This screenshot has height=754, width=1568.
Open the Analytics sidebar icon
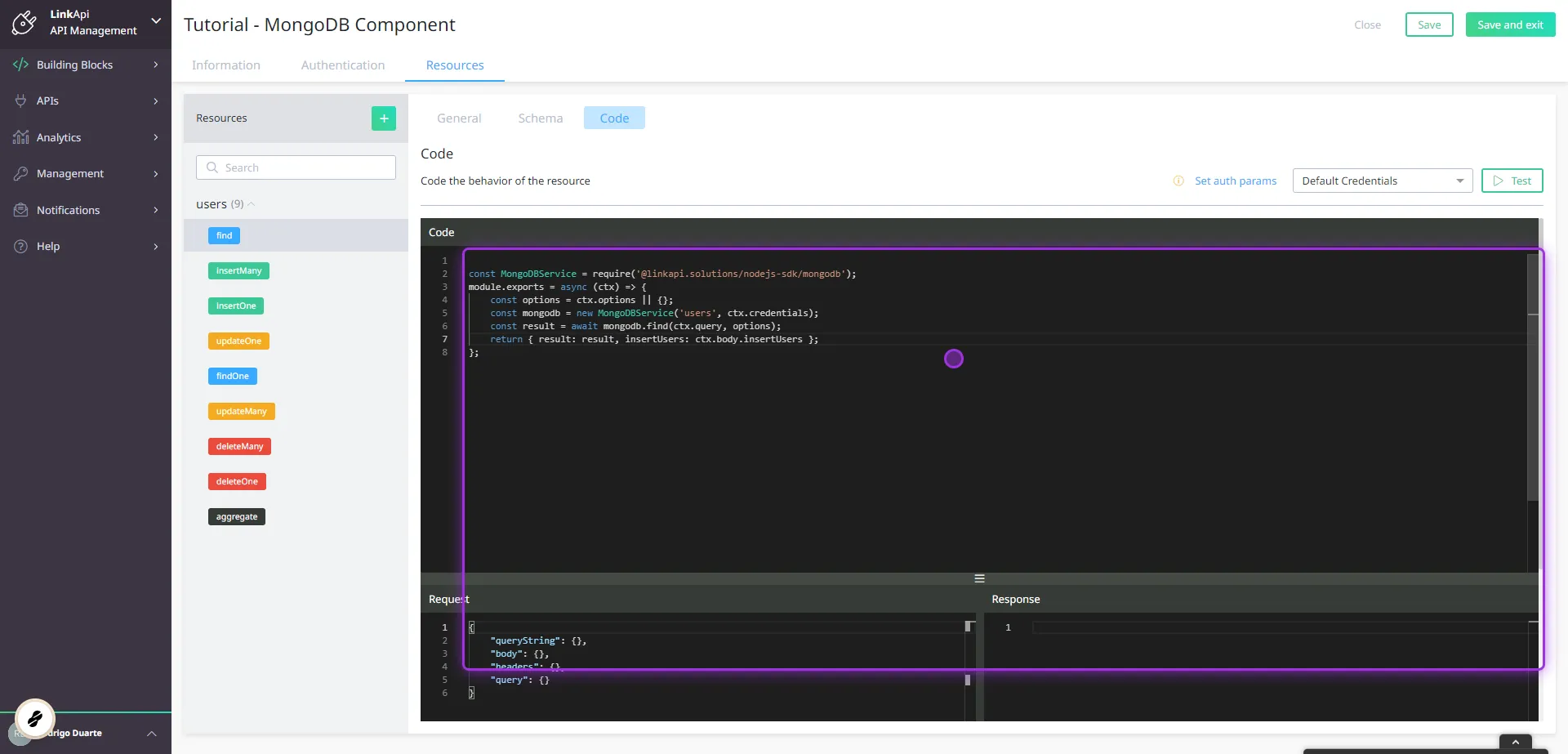coord(21,137)
